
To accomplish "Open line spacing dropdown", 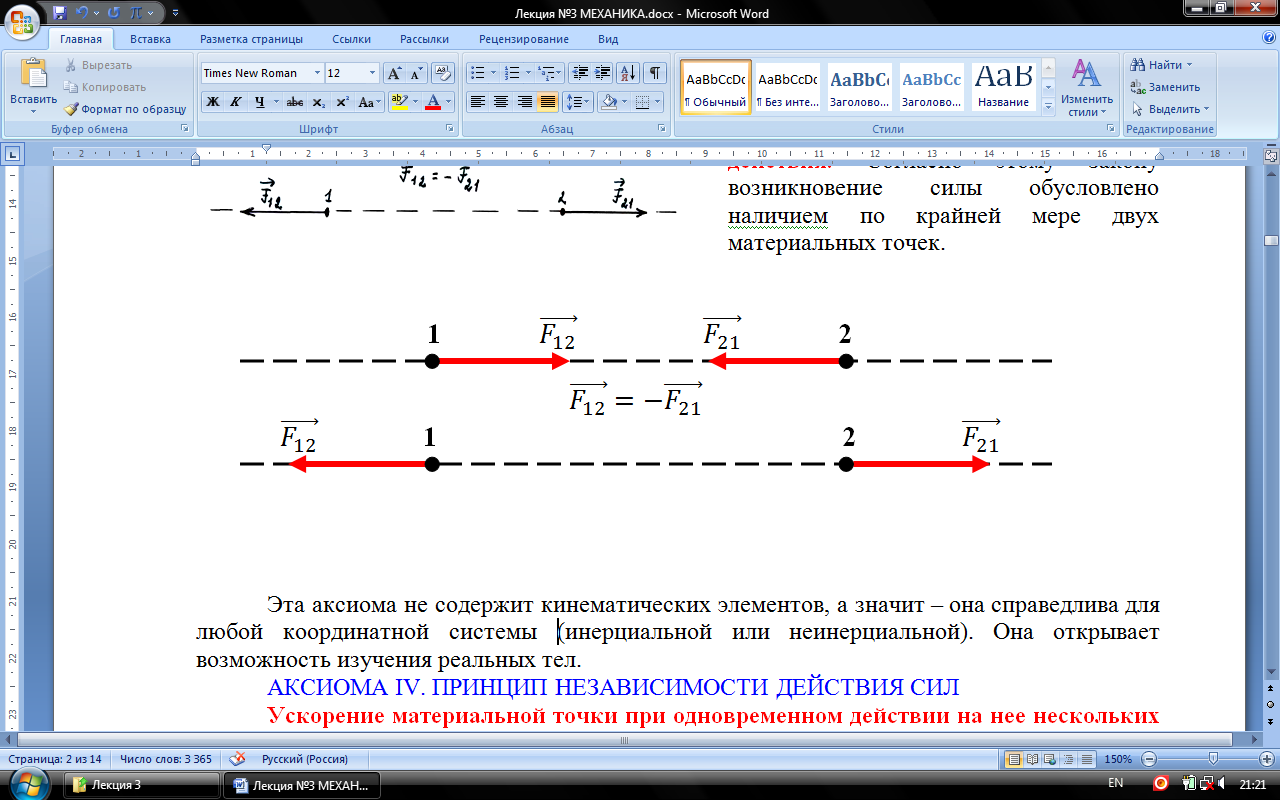I will pos(588,102).
